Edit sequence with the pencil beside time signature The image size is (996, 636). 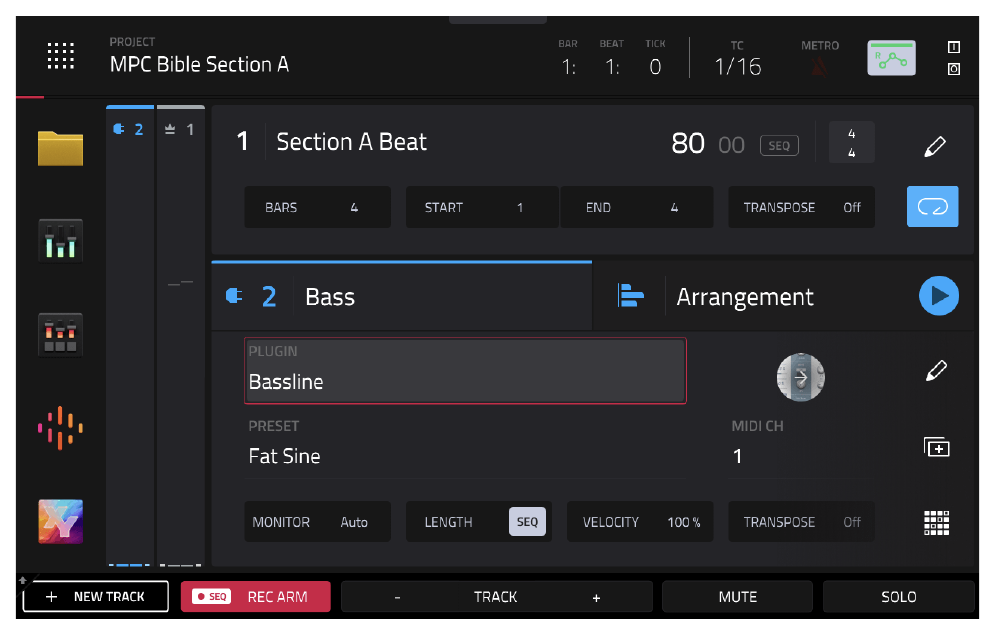[x=934, y=146]
